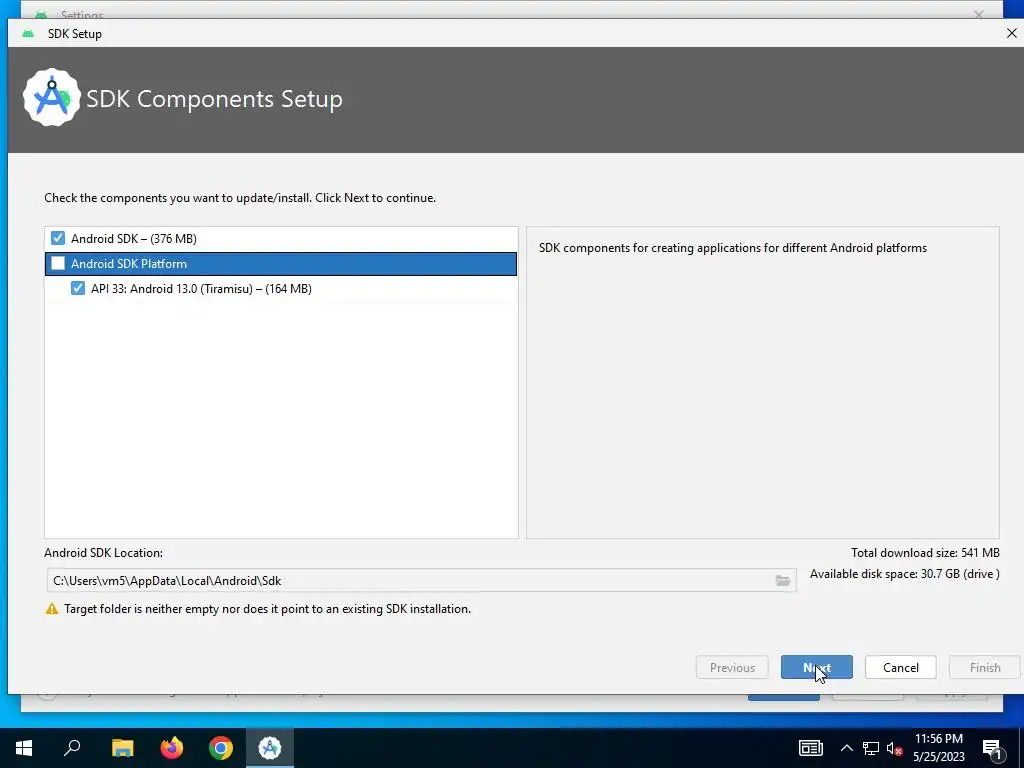Image resolution: width=1024 pixels, height=768 pixels.
Task: Click the Total download size: 541 MB text
Action: (925, 552)
